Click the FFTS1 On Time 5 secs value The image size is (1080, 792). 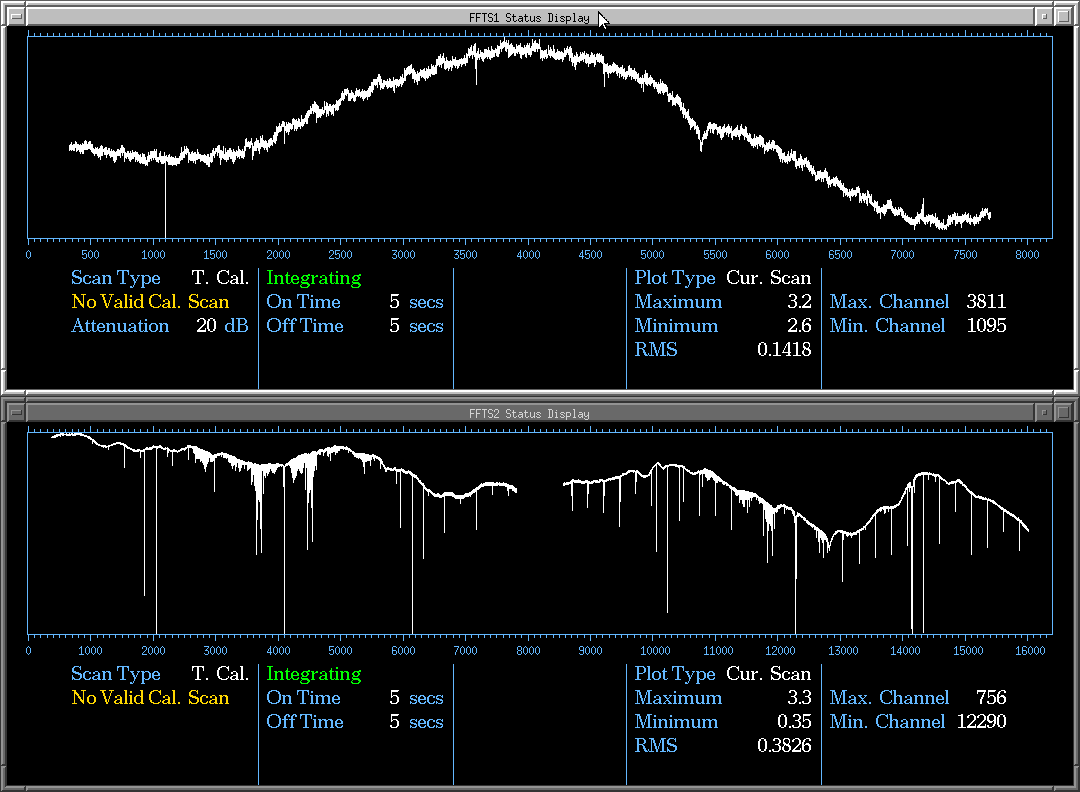[416, 302]
